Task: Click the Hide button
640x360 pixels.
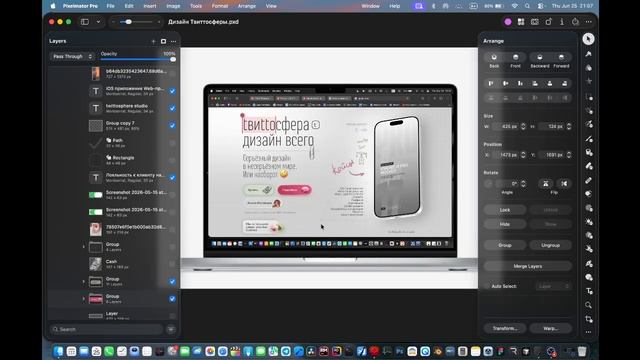Action: (x=505, y=224)
